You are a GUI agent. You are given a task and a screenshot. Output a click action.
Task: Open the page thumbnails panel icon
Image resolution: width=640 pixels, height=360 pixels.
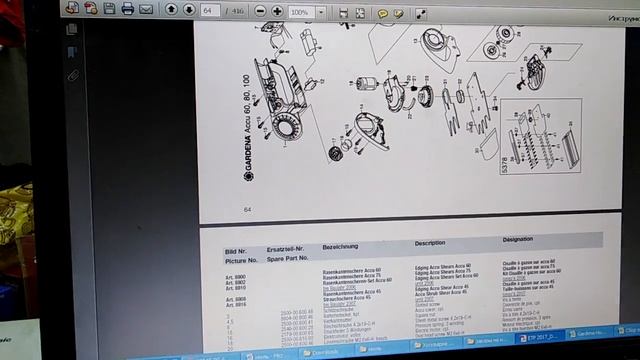[x=72, y=29]
